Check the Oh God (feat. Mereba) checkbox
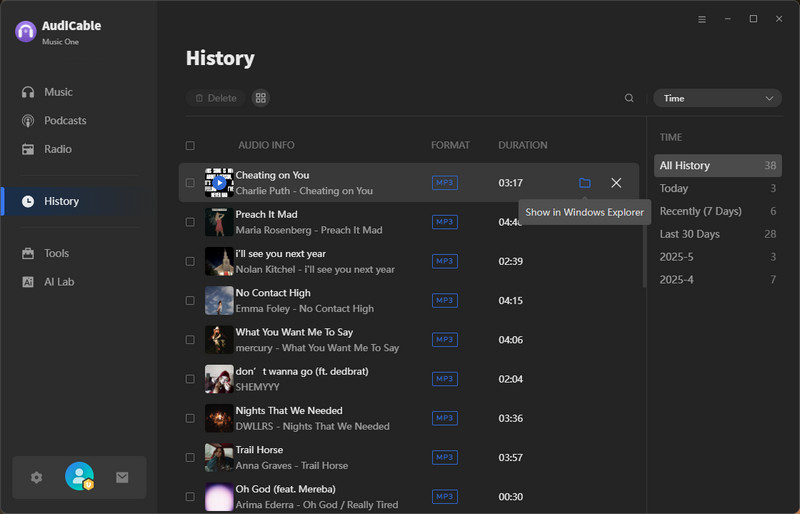Image resolution: width=800 pixels, height=514 pixels. [190, 497]
